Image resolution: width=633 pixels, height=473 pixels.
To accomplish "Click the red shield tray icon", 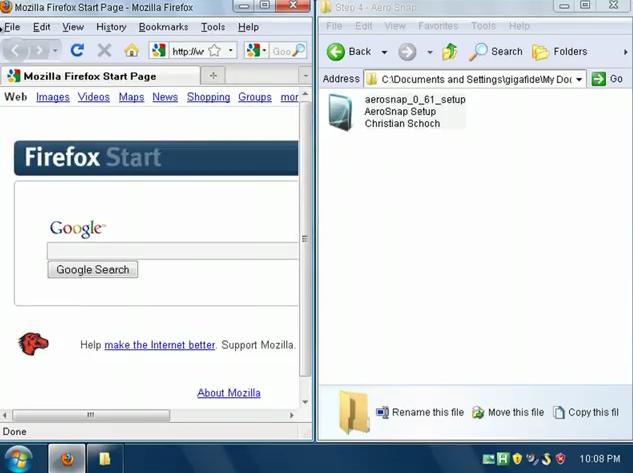I will pos(561,458).
